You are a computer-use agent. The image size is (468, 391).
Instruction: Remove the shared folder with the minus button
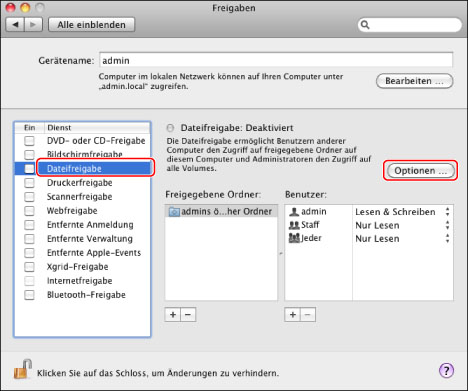[188, 315]
